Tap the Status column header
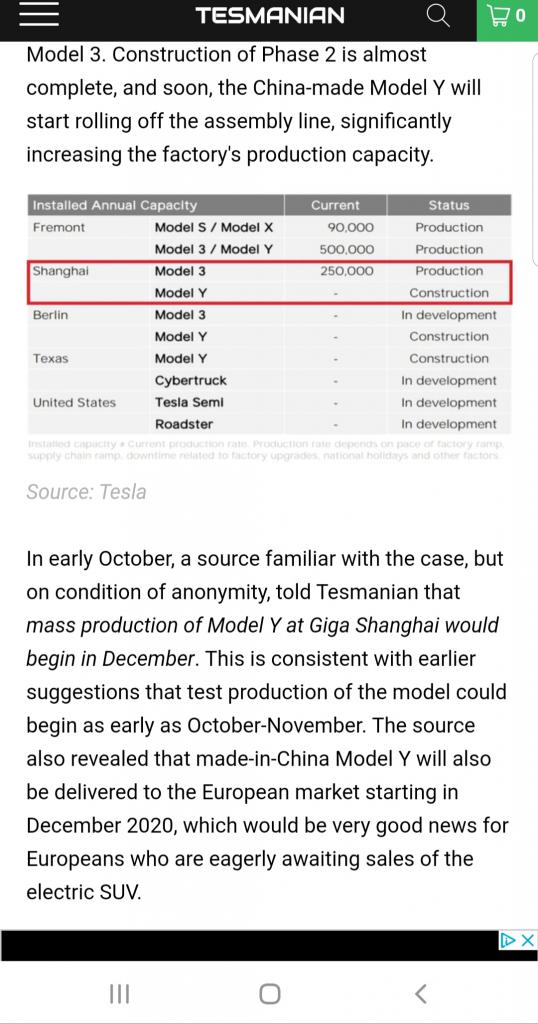 449,205
